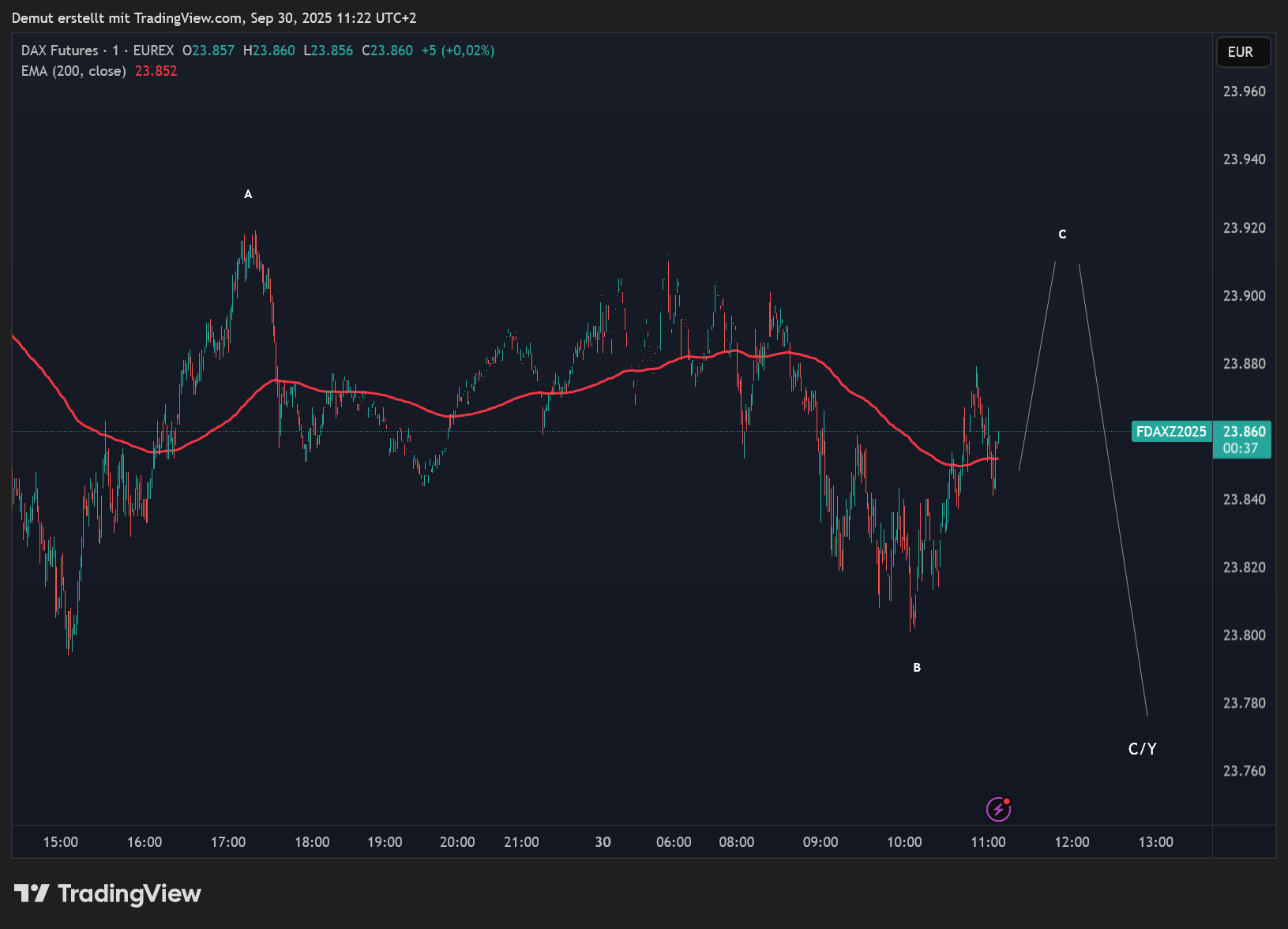
Task: Click the 17:00 time axis label
Action: click(x=228, y=842)
